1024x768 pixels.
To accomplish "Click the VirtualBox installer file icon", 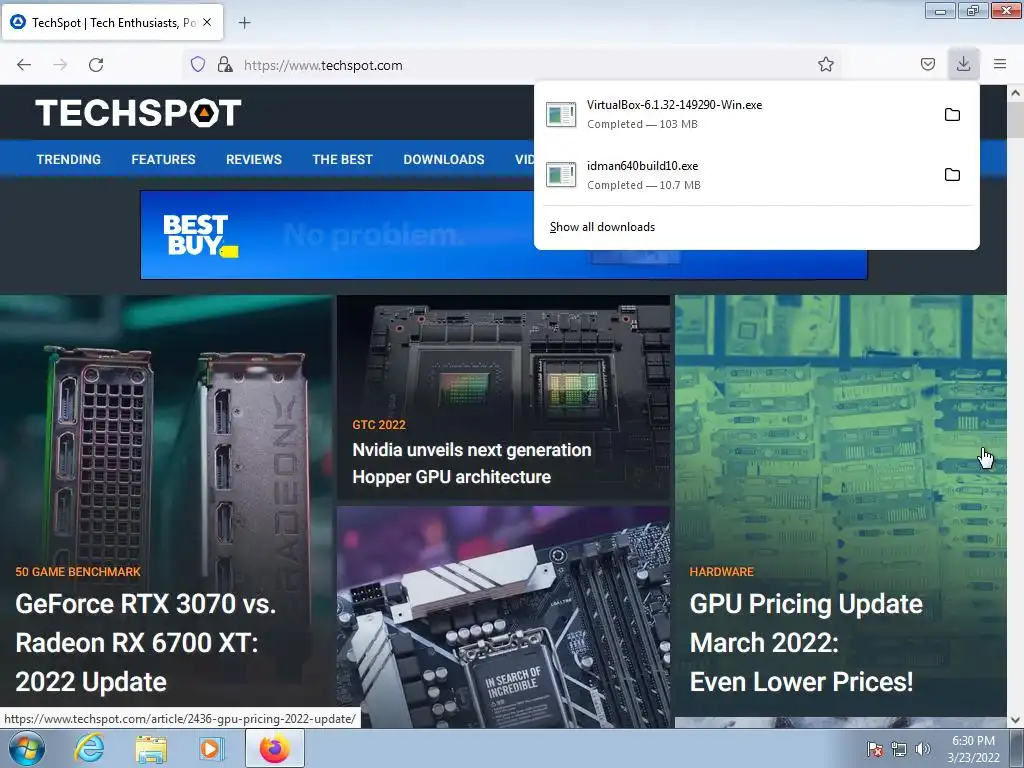I will (x=561, y=115).
